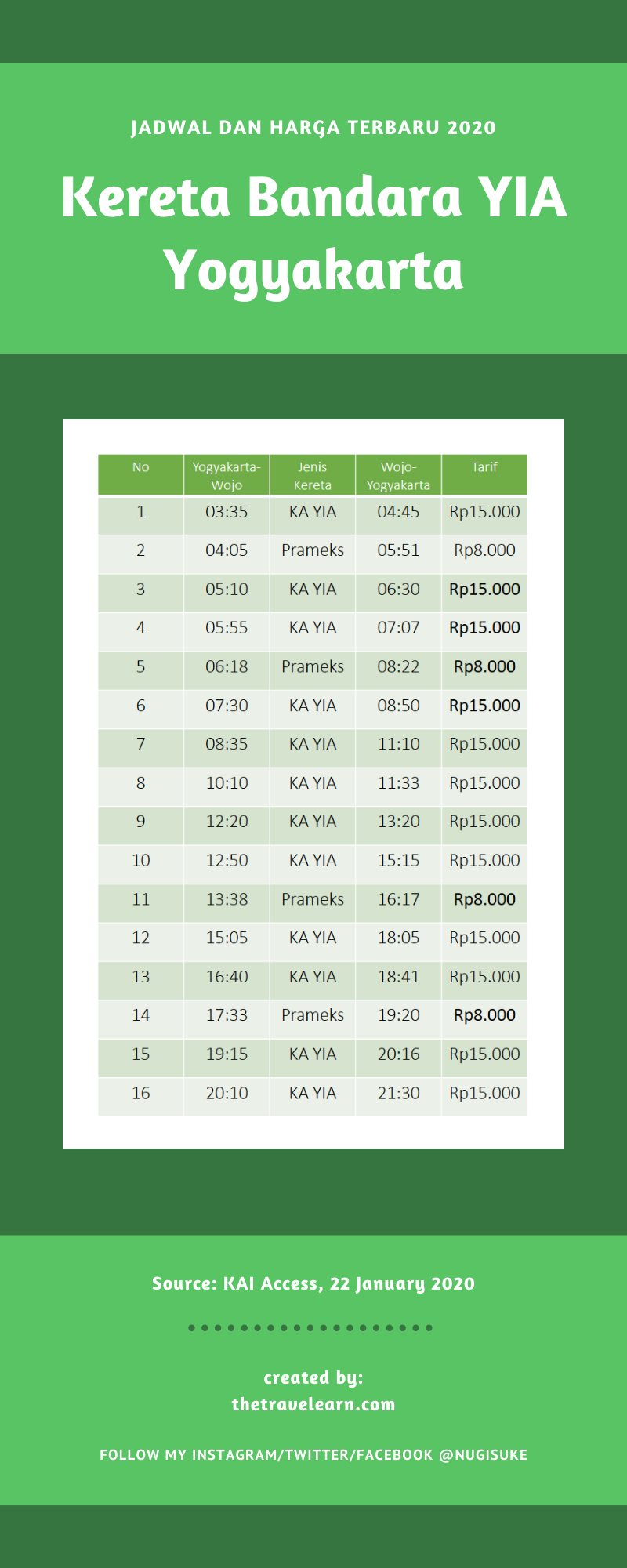Select row number 16 cell
Viewport: 627px width, 1568px height.
pos(140,1093)
